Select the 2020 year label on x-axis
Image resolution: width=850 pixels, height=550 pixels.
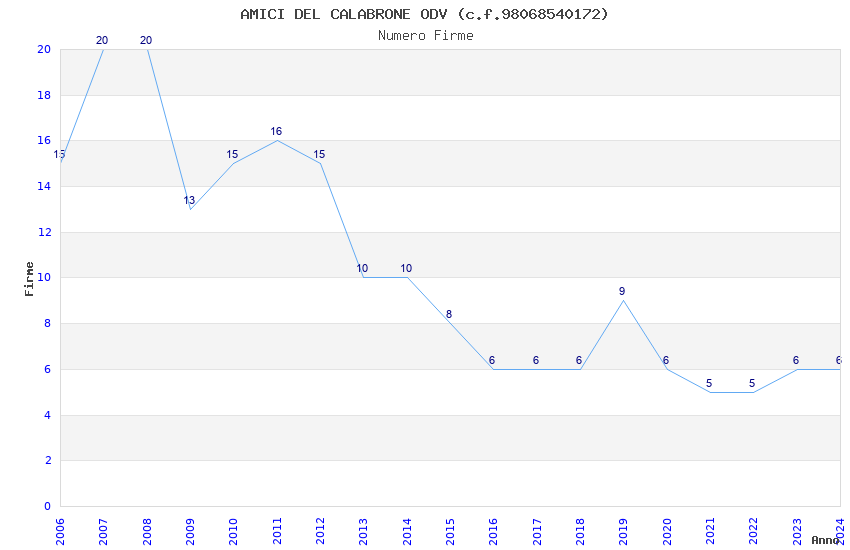pos(667,532)
